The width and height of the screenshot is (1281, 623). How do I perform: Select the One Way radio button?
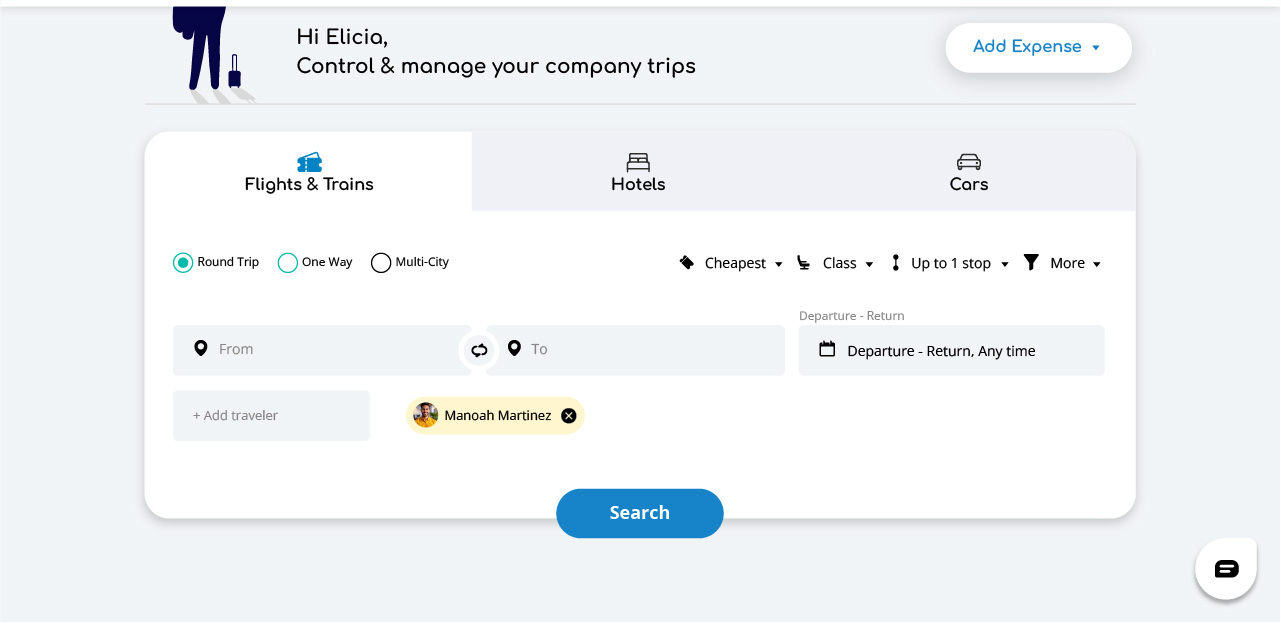coord(288,263)
